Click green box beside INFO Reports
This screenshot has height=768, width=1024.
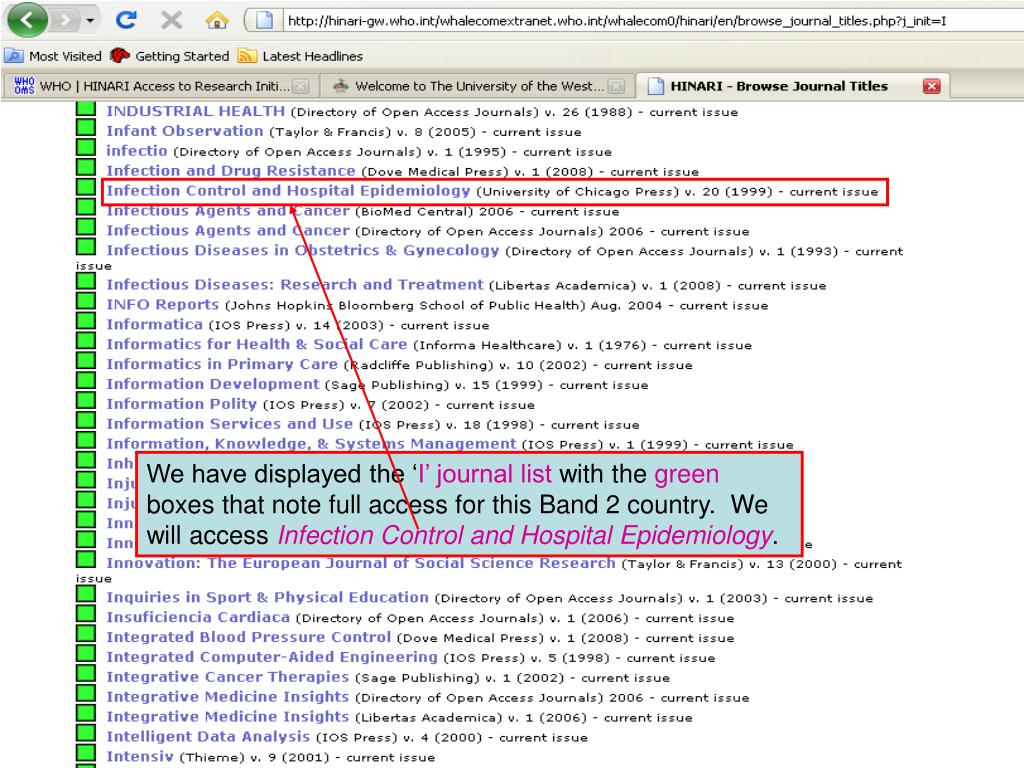[x=86, y=300]
